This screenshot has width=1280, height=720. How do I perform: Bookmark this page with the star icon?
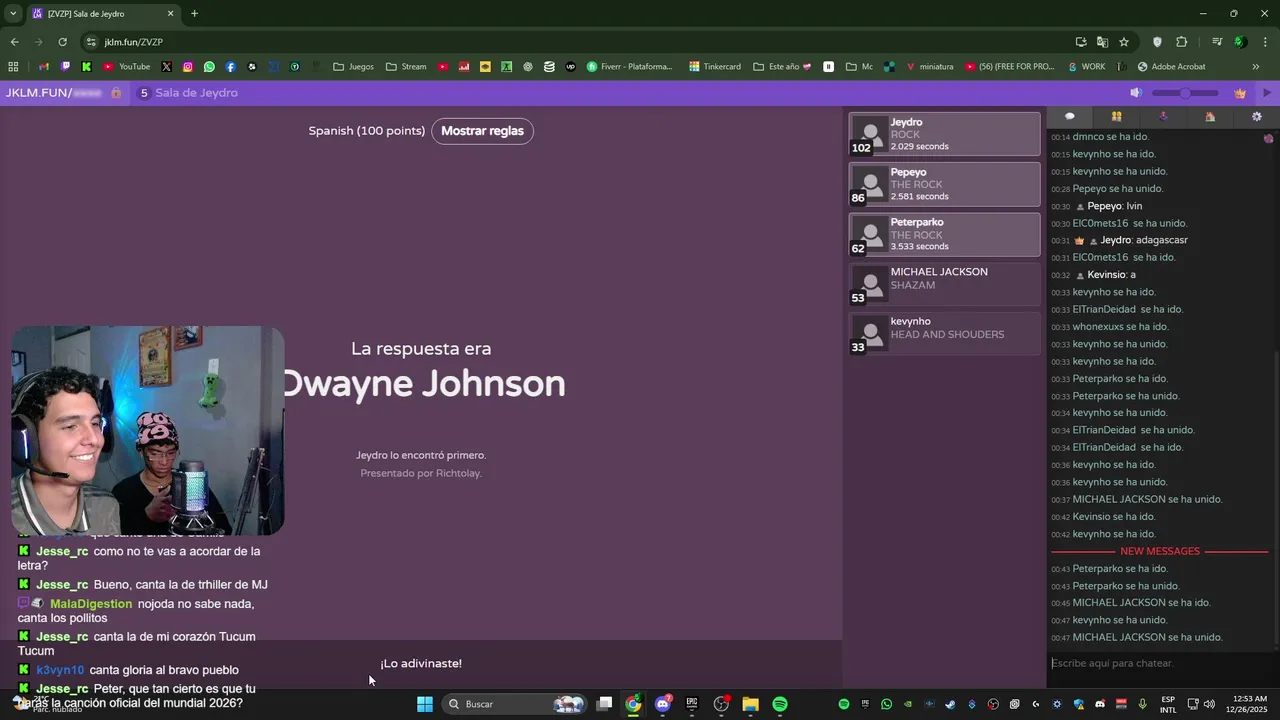click(1124, 42)
